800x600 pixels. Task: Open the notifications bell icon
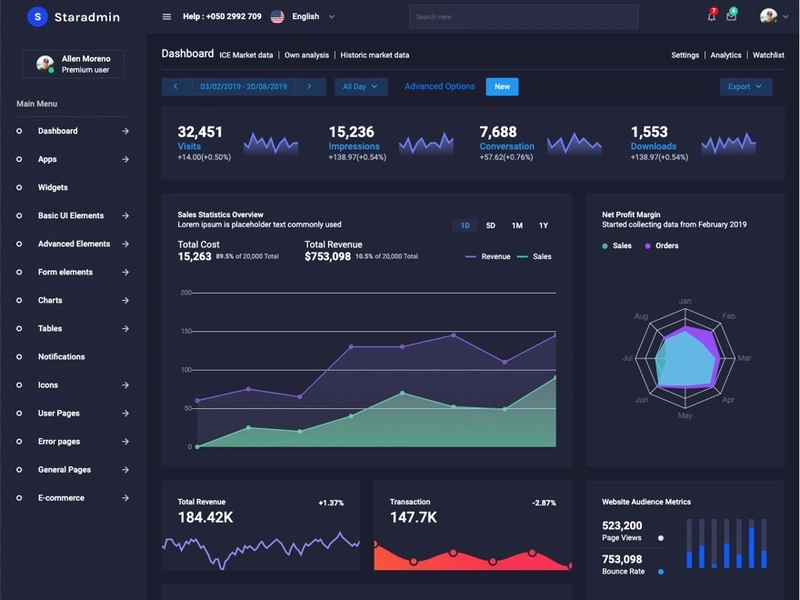click(x=711, y=16)
